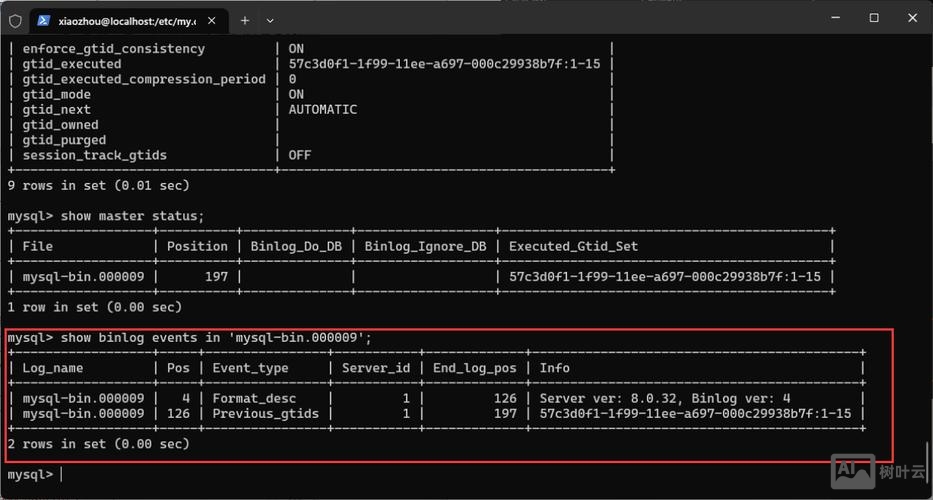The width and height of the screenshot is (933, 500).
Task: Click the Pos column header
Action: coord(178,368)
